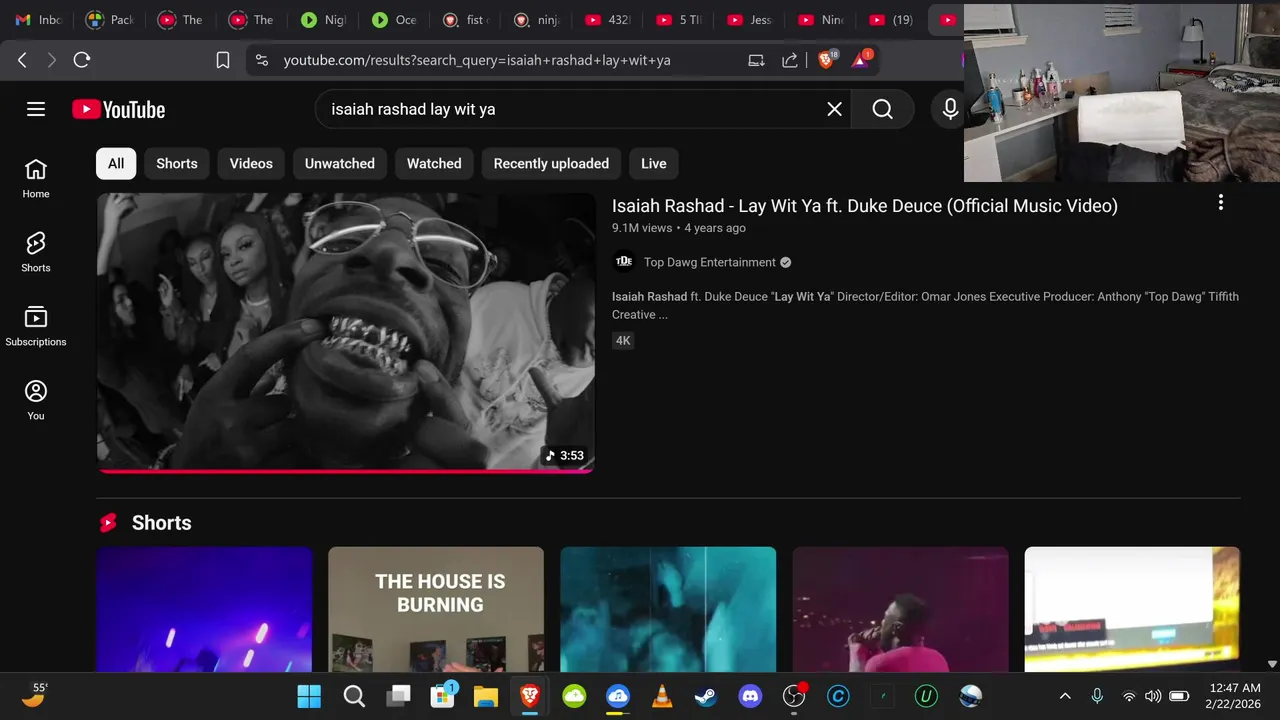Click the Top Dawg Entertainment channel avatar
This screenshot has height=720, width=1280.
point(624,262)
